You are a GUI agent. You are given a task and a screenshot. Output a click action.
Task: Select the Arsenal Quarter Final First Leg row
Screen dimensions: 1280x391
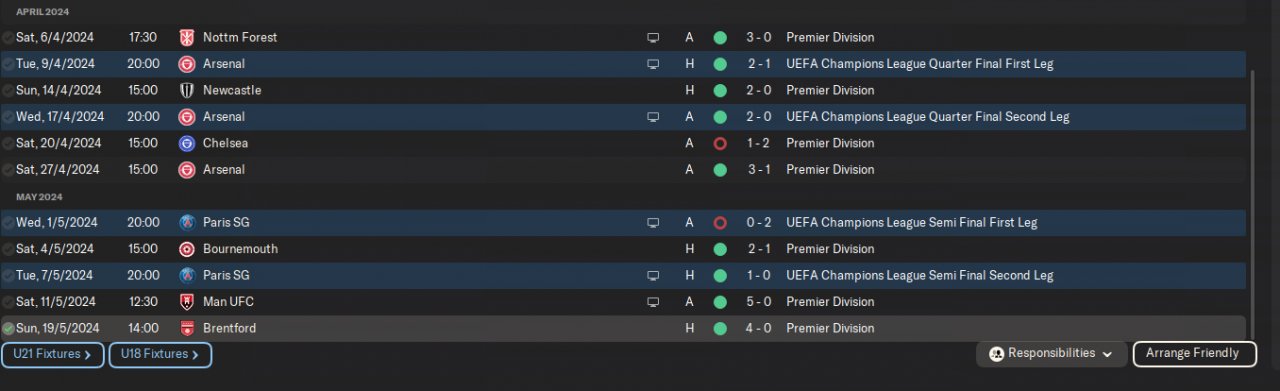tap(623, 64)
